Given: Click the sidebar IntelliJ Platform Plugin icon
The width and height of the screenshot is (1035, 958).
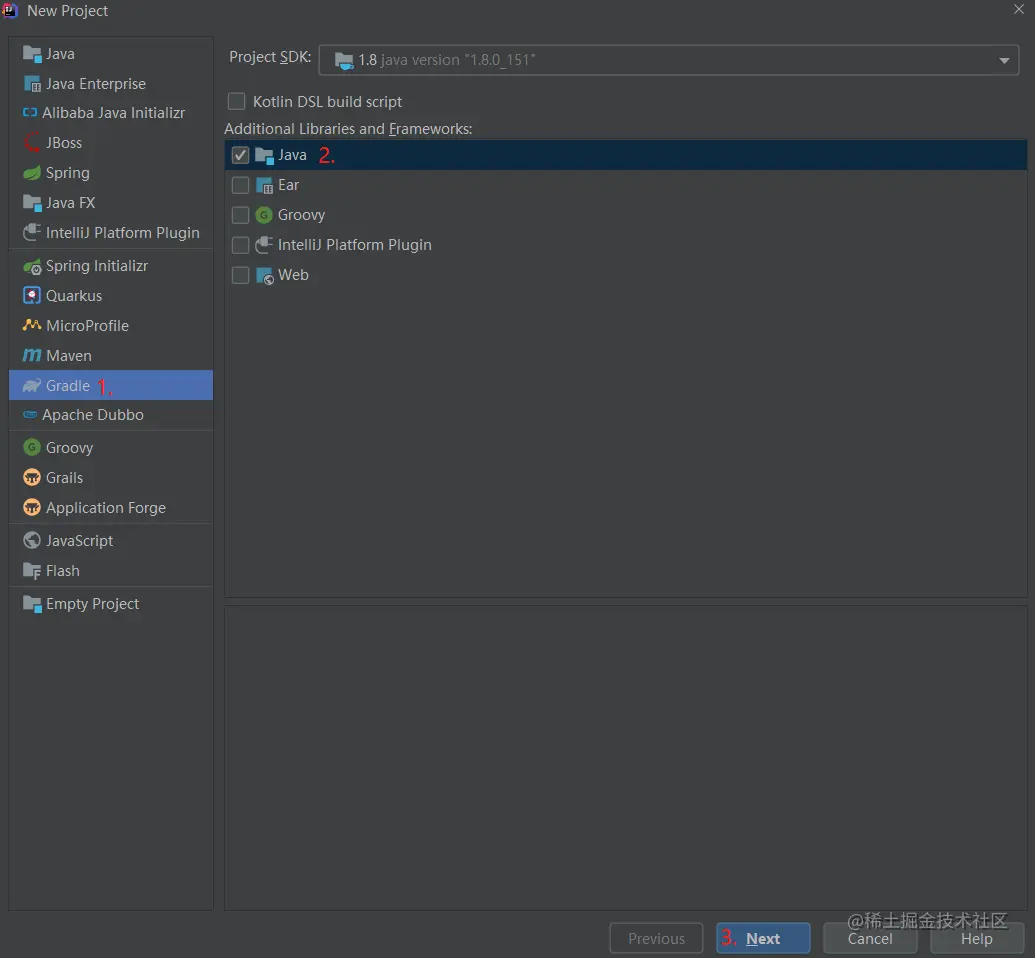Looking at the screenshot, I should [x=32, y=232].
